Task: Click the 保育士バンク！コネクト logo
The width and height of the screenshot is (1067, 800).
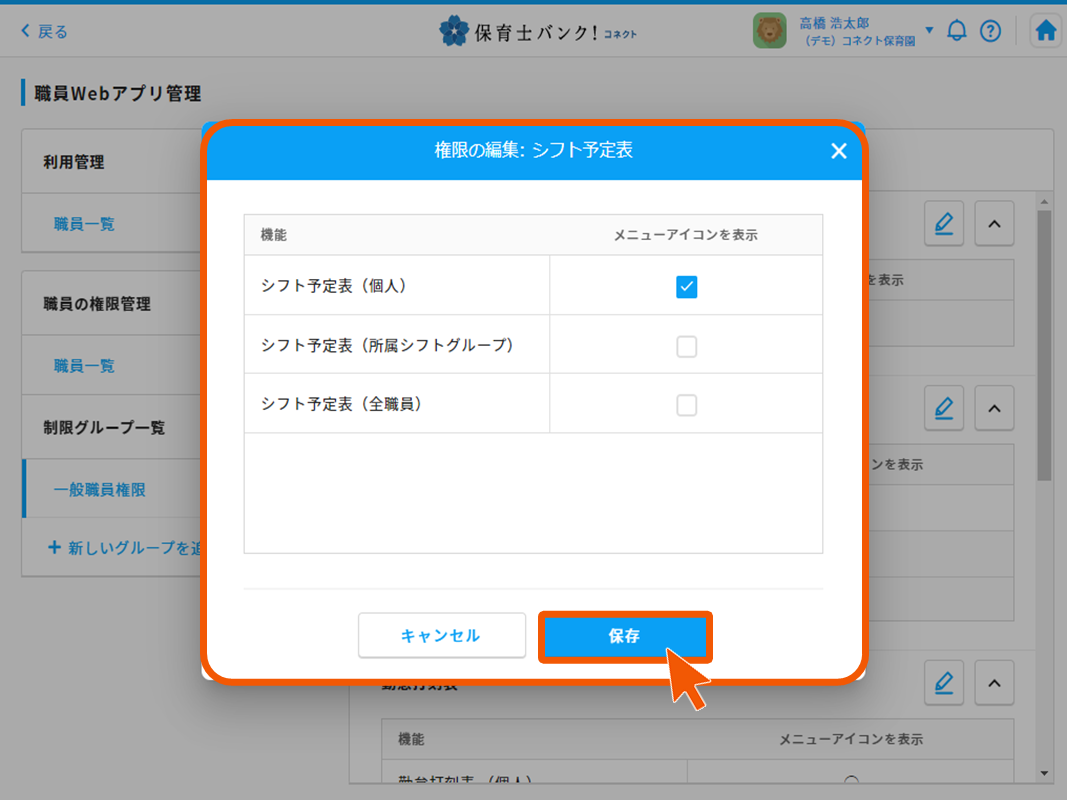Action: tap(537, 32)
